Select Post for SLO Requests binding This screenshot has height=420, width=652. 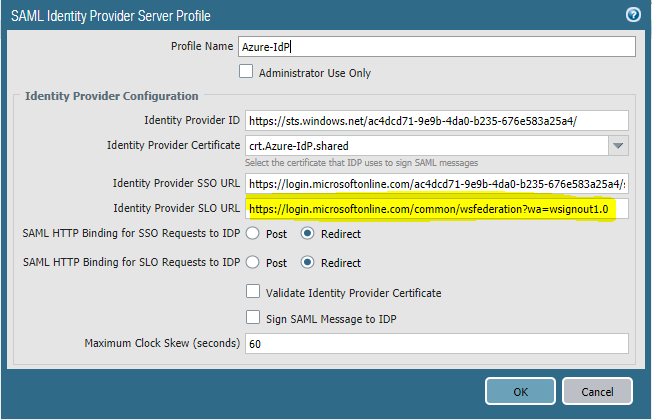(253, 263)
